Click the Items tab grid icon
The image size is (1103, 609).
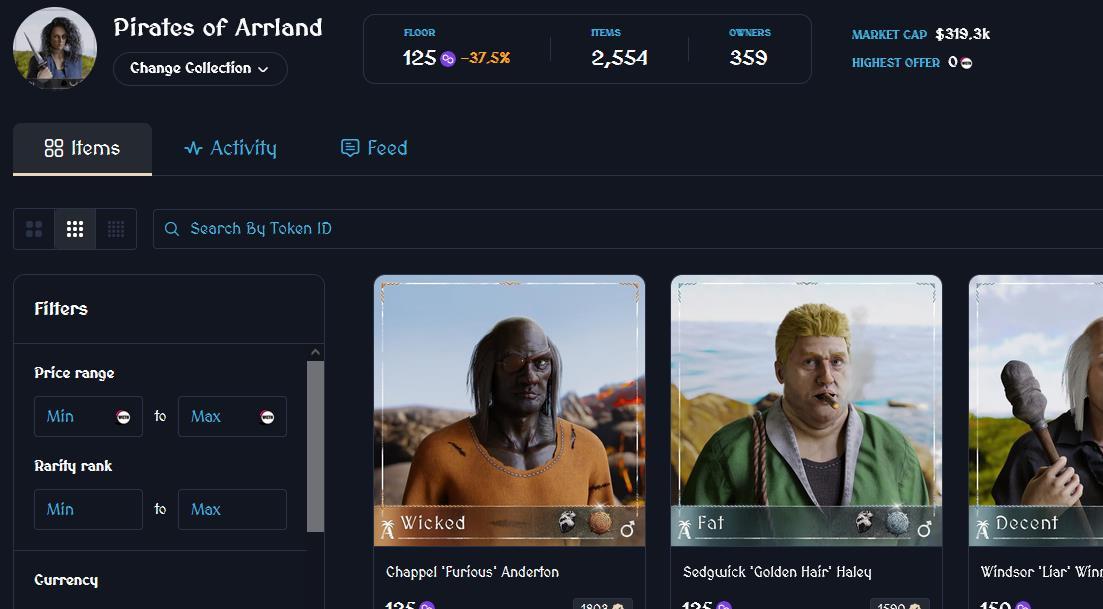coord(53,148)
